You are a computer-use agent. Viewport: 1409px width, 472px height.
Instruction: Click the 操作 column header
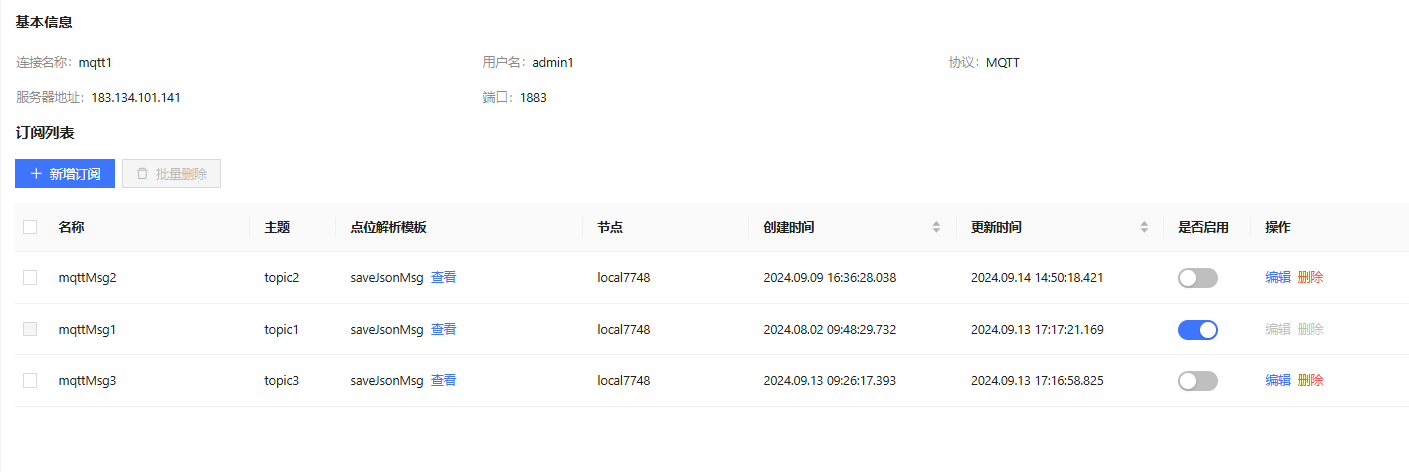click(x=1278, y=227)
